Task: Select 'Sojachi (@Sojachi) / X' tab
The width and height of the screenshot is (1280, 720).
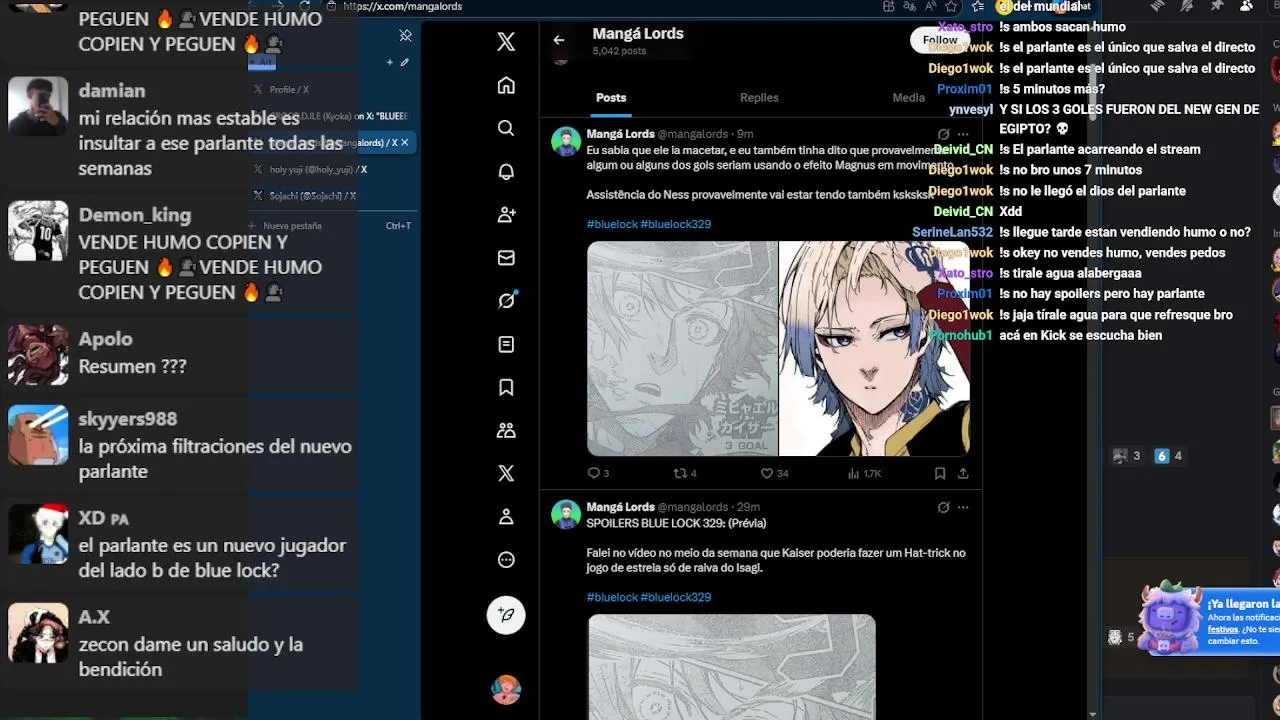Action: coord(330,196)
